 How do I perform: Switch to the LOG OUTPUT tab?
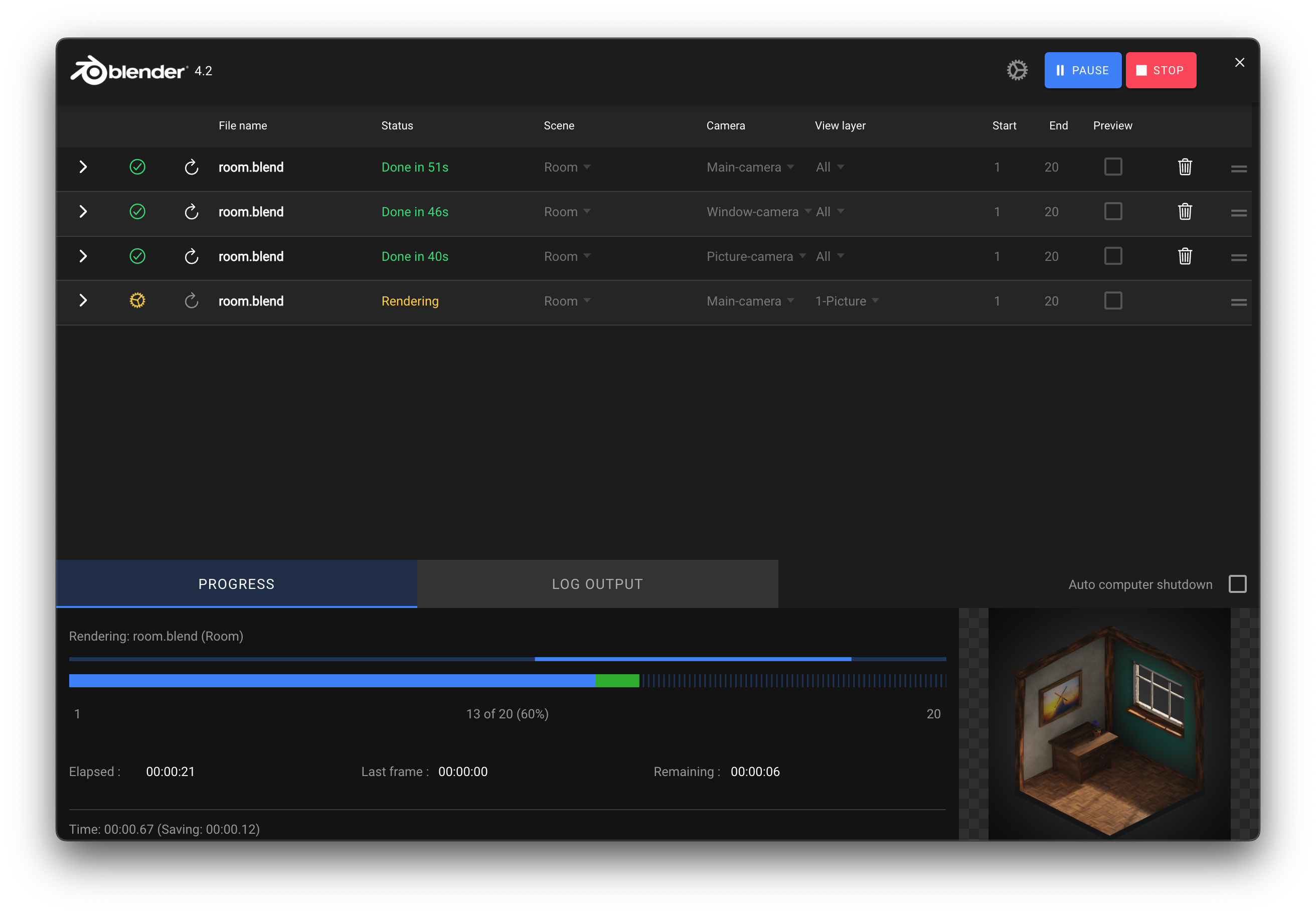[x=597, y=584]
